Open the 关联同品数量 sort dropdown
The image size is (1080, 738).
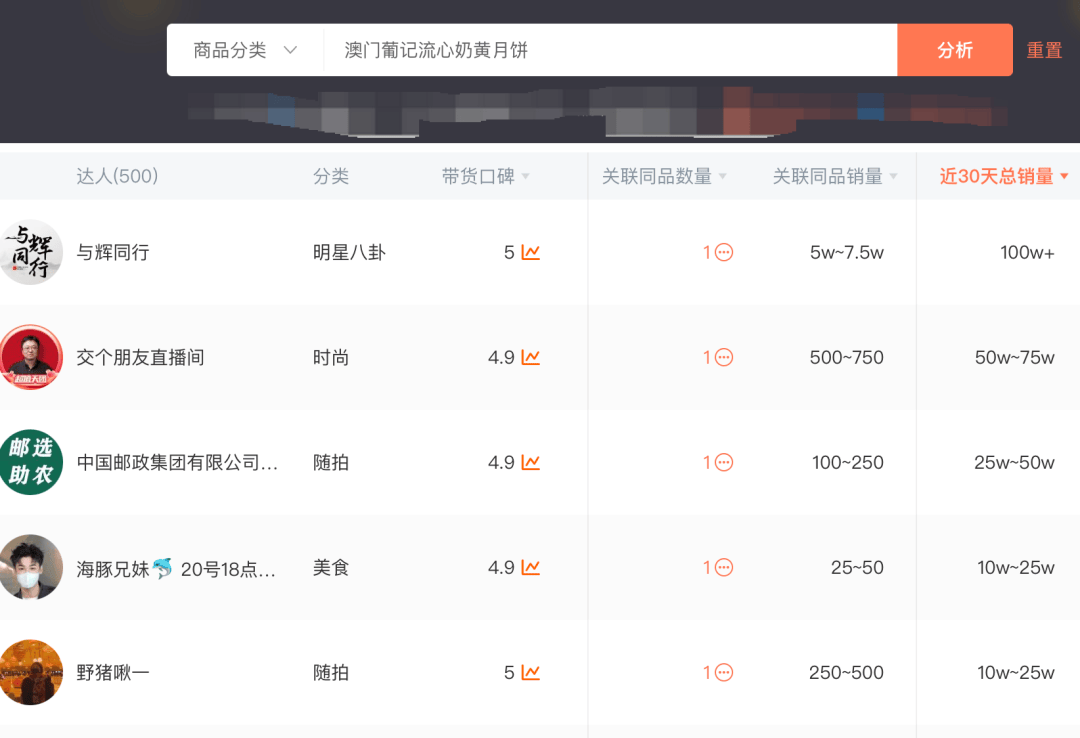pos(724,176)
